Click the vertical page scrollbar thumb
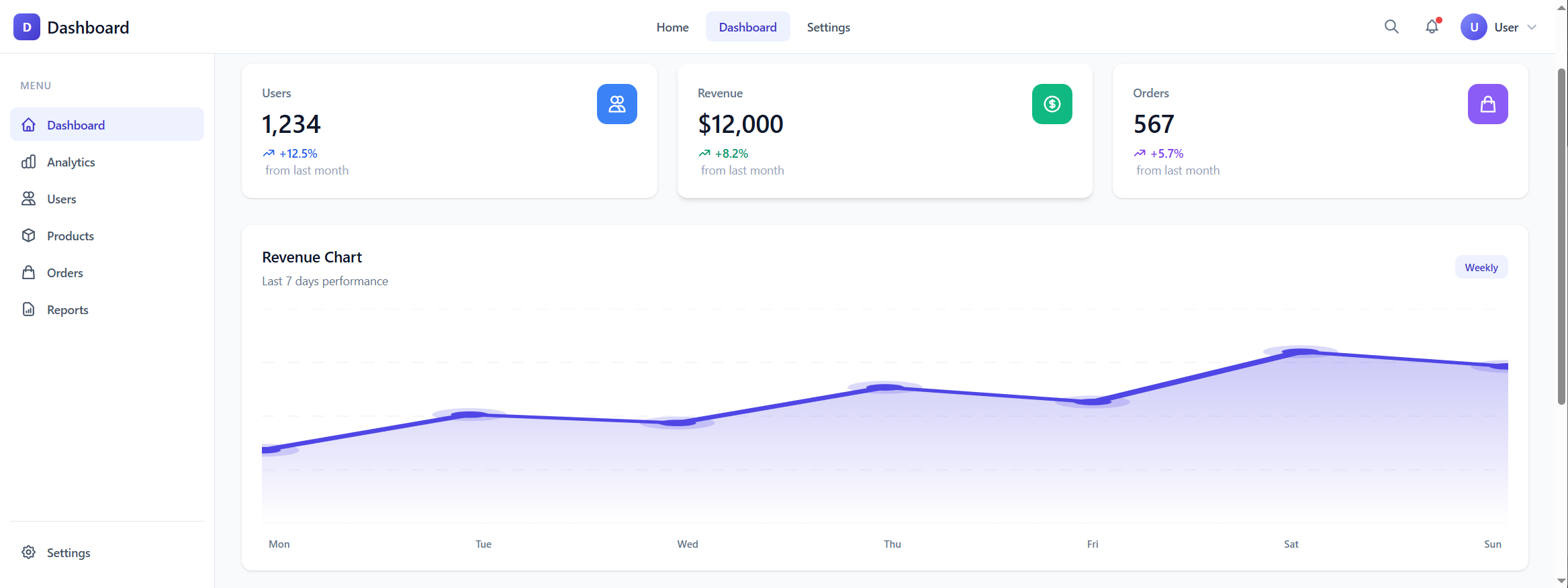The height and width of the screenshot is (588, 1568). 1561,236
